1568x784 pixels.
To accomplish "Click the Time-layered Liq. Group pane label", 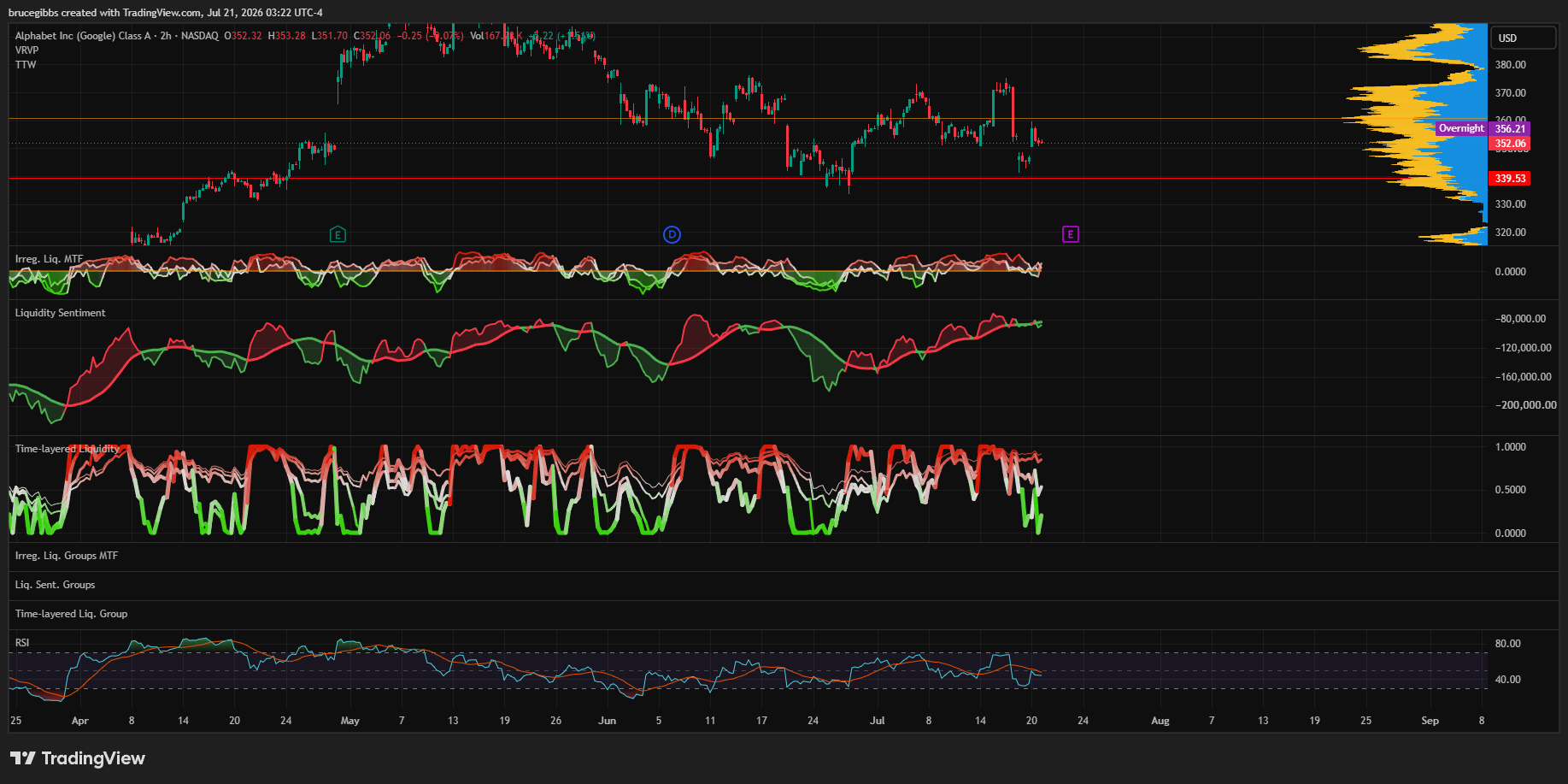I will 72,614.
